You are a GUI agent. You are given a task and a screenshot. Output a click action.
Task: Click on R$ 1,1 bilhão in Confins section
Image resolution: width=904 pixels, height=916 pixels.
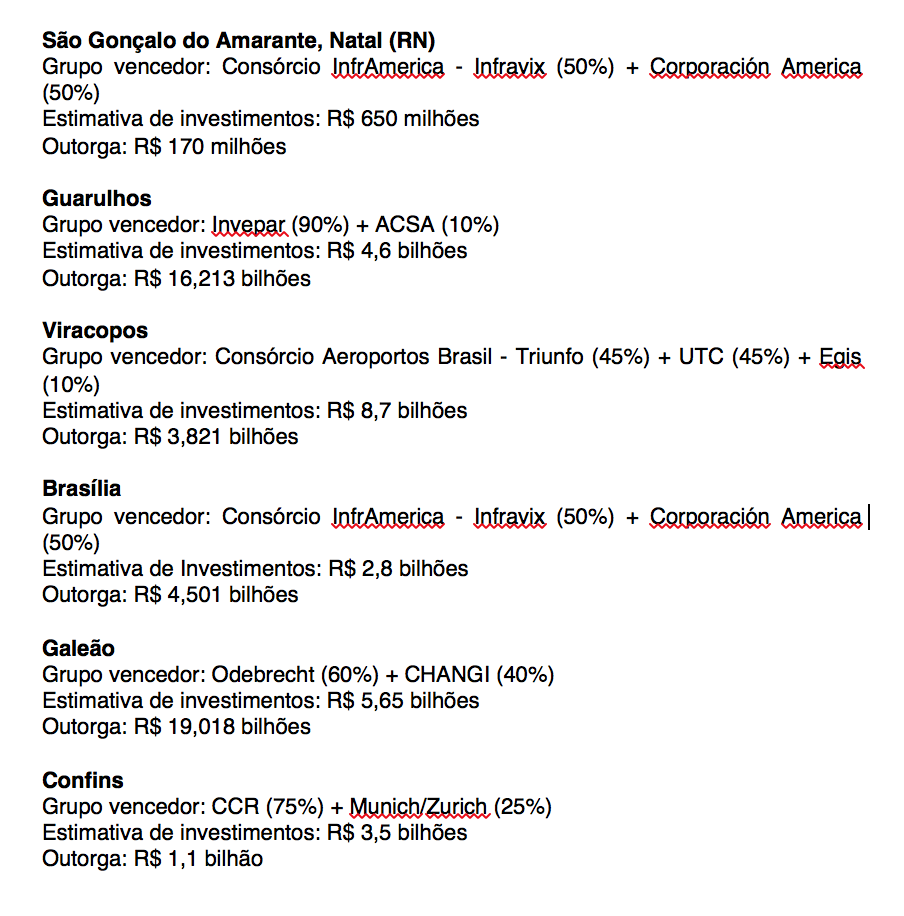[199, 859]
